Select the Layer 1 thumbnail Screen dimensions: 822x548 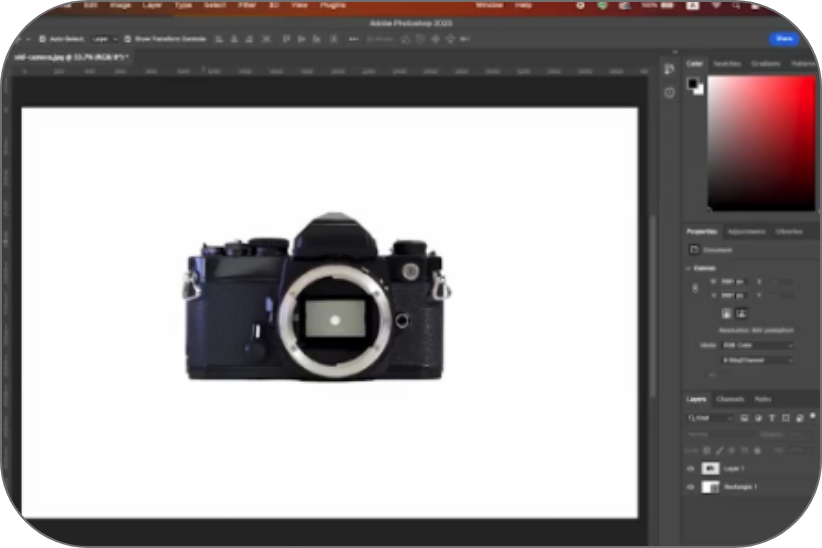click(x=711, y=468)
